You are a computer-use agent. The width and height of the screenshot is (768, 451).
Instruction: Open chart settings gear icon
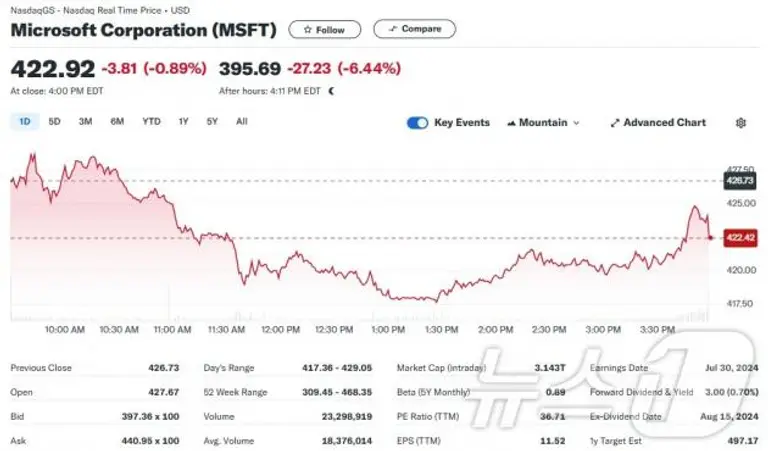[740, 123]
